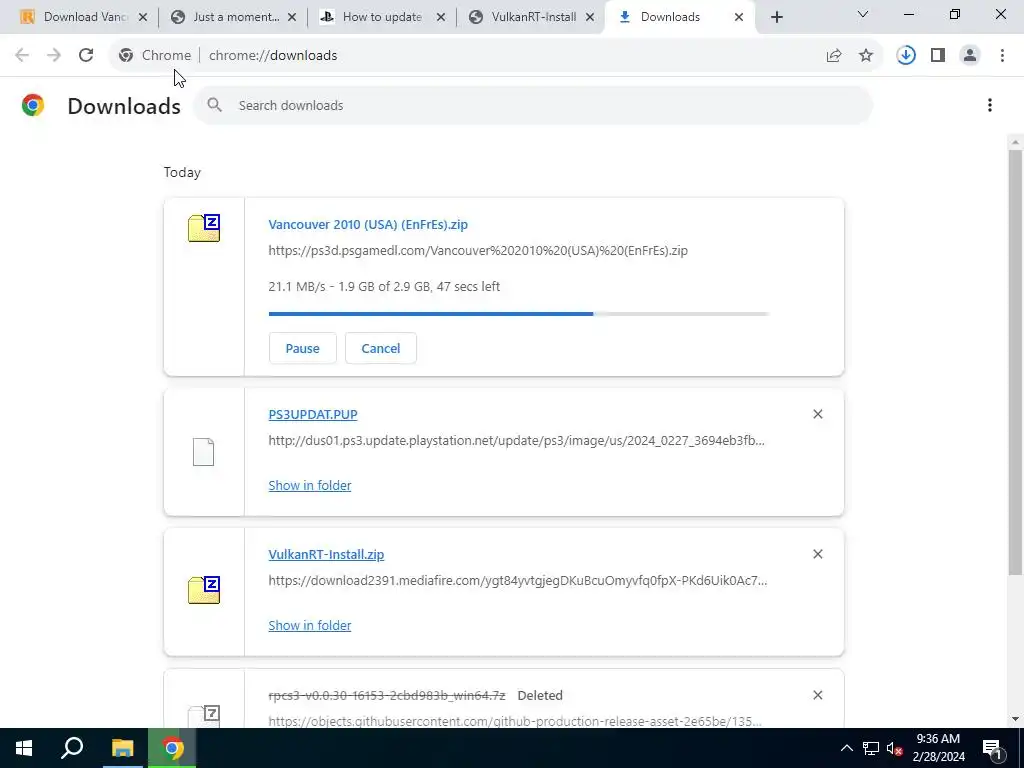
Task: Click the VulkanRT-Install zip file icon
Action: [204, 590]
